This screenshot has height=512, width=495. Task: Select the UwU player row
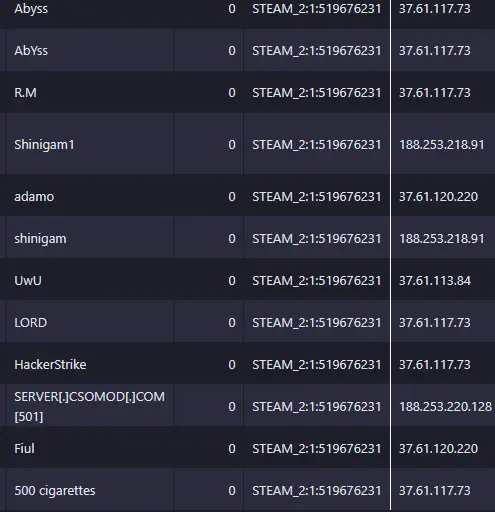tap(247, 280)
